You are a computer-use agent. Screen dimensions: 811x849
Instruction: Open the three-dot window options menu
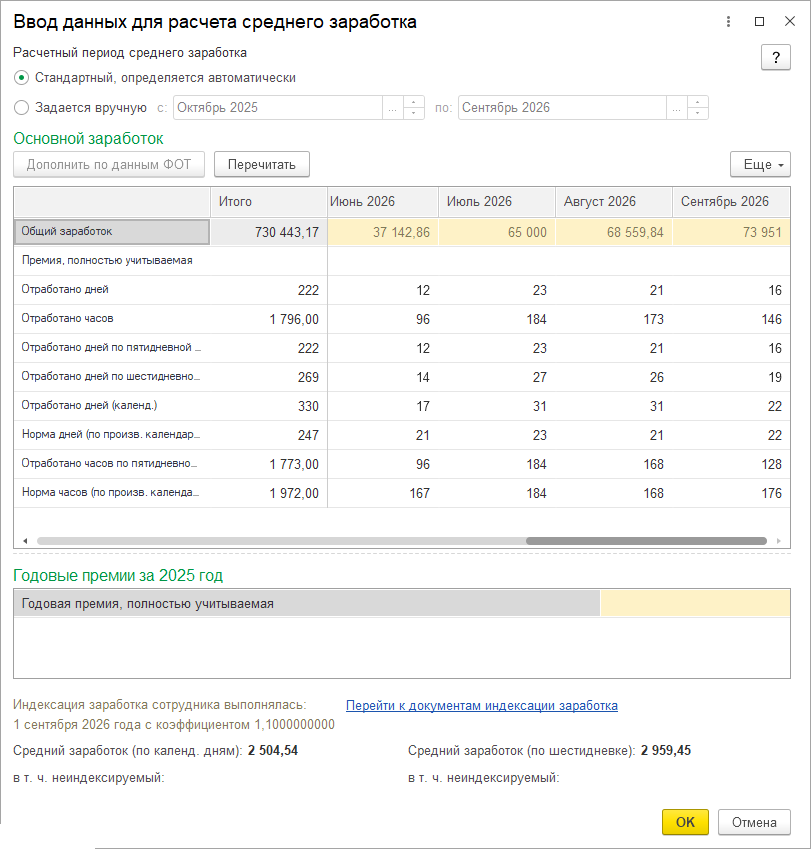[728, 22]
